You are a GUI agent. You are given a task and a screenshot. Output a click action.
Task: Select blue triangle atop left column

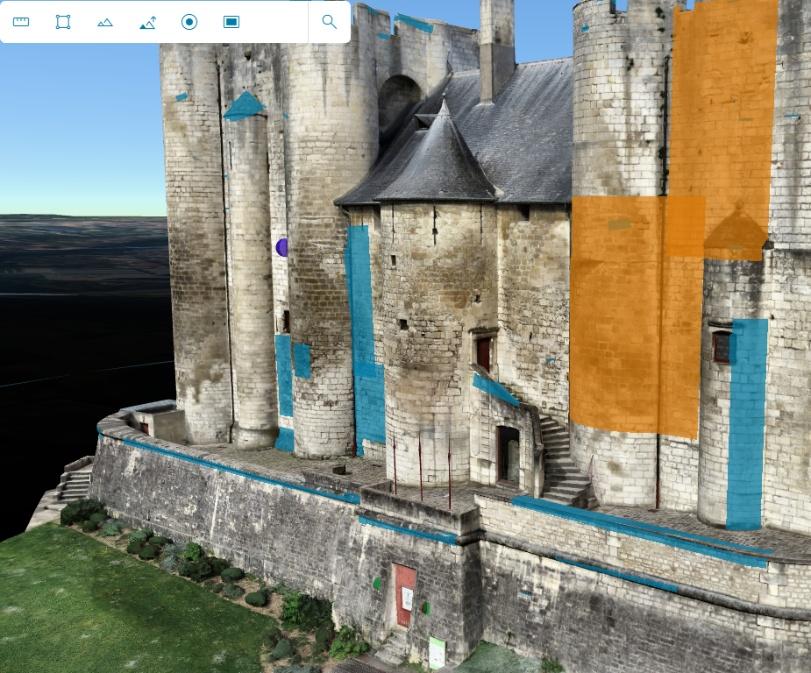[244, 106]
